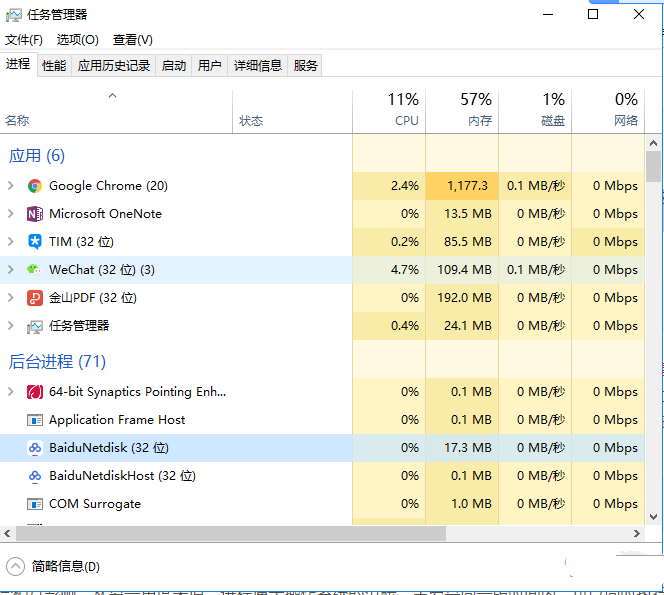664x595 pixels.
Task: Click the 任务管理器 row icon
Action: (35, 327)
